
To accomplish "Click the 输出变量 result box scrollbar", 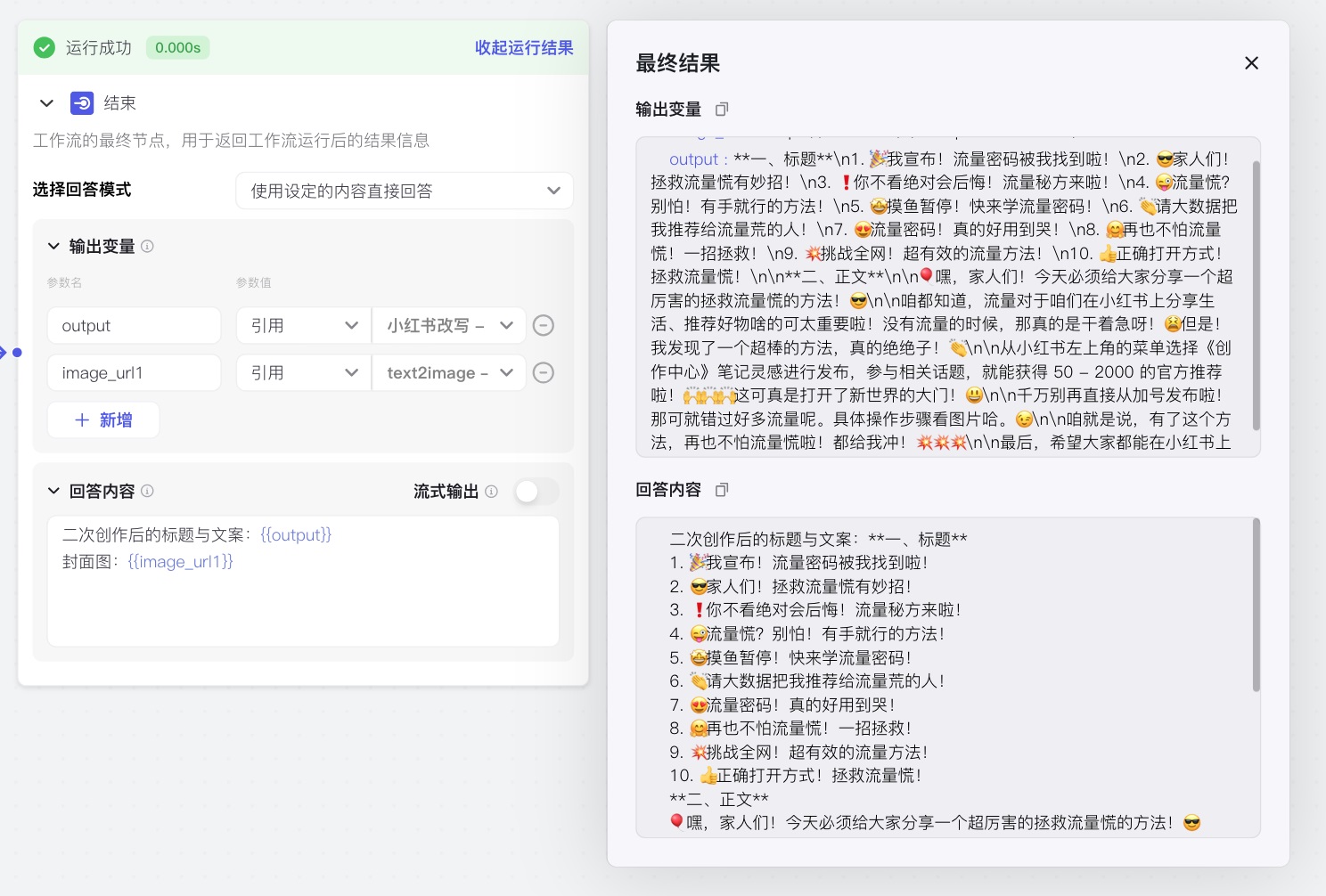I will coord(1256,296).
